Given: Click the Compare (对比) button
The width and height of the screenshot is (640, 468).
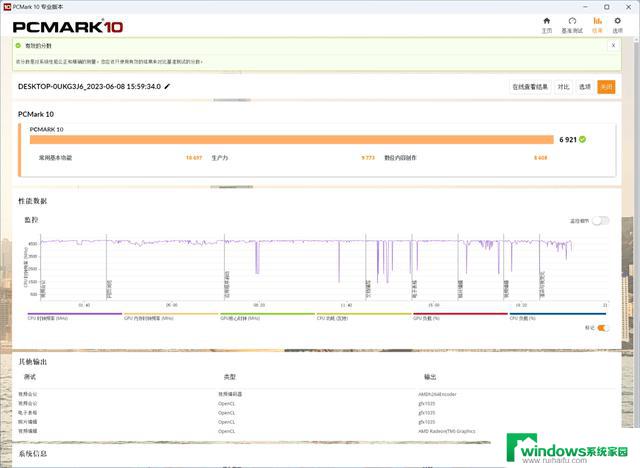Looking at the screenshot, I should tap(563, 87).
